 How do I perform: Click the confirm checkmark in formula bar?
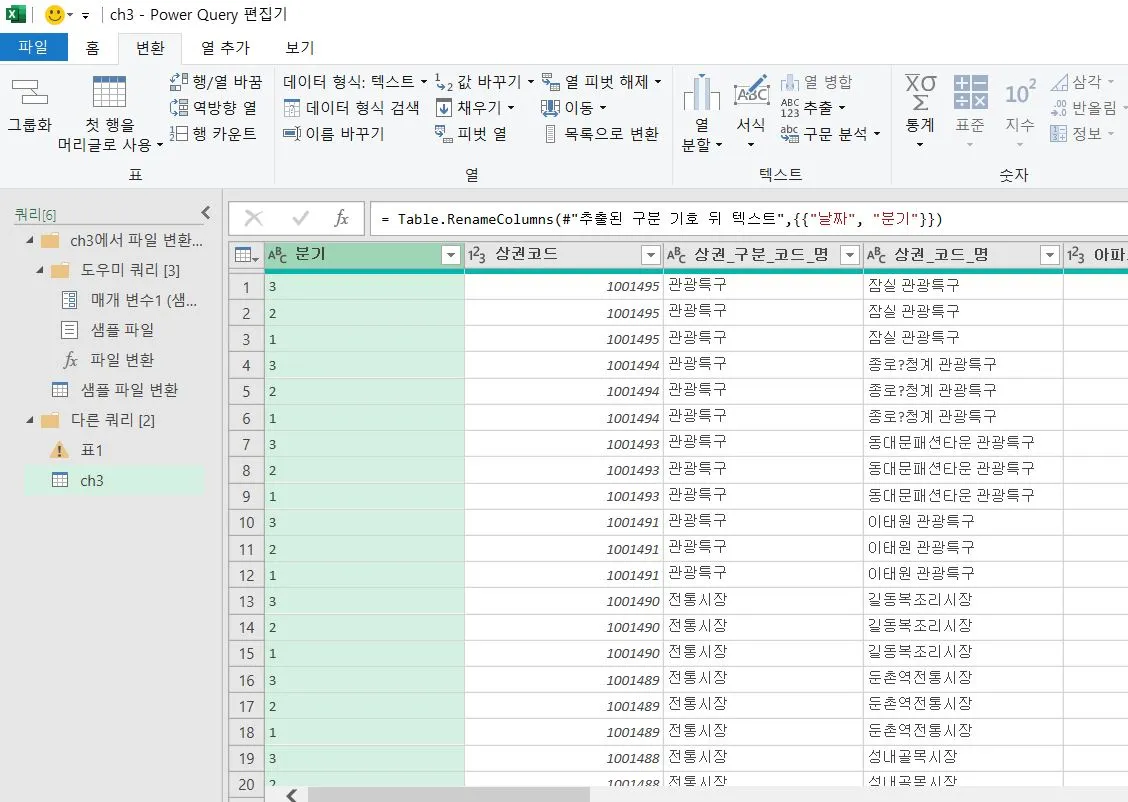pyautogui.click(x=301, y=219)
